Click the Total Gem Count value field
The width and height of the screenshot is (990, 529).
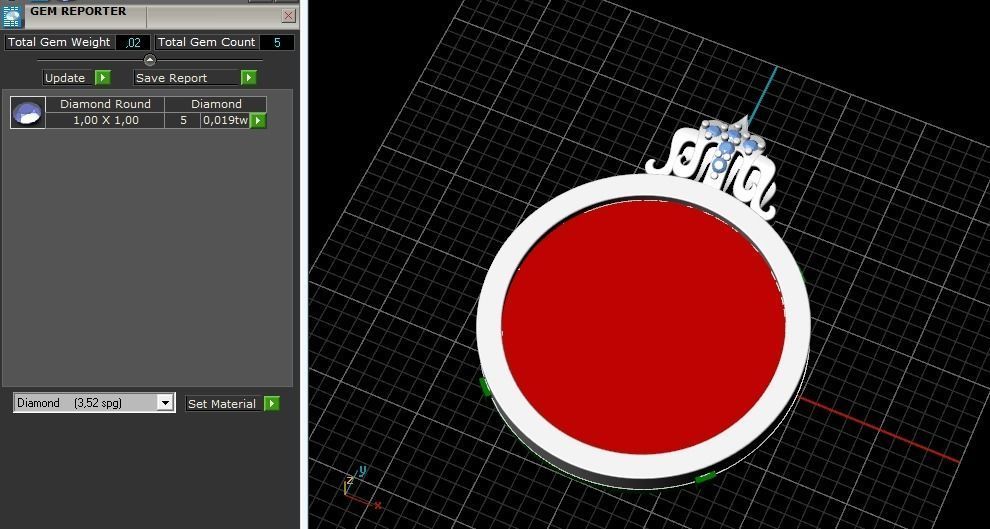click(277, 43)
